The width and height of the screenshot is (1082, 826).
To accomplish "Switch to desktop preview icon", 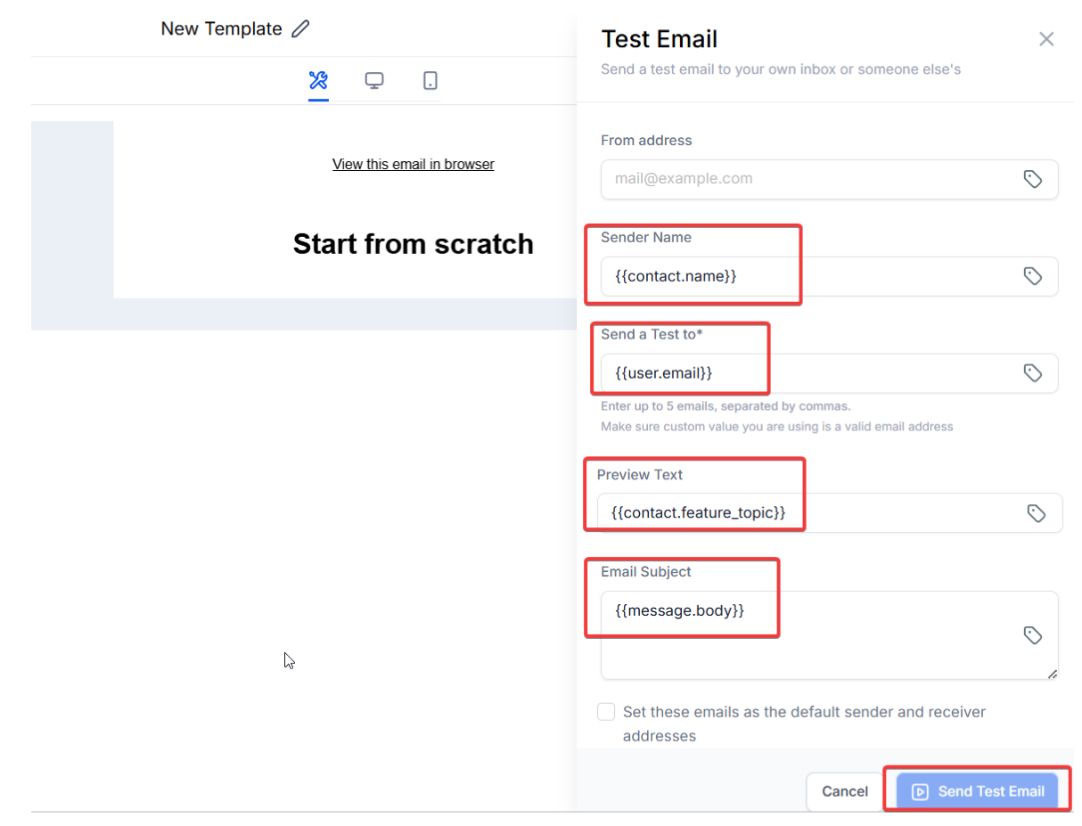I will click(374, 81).
